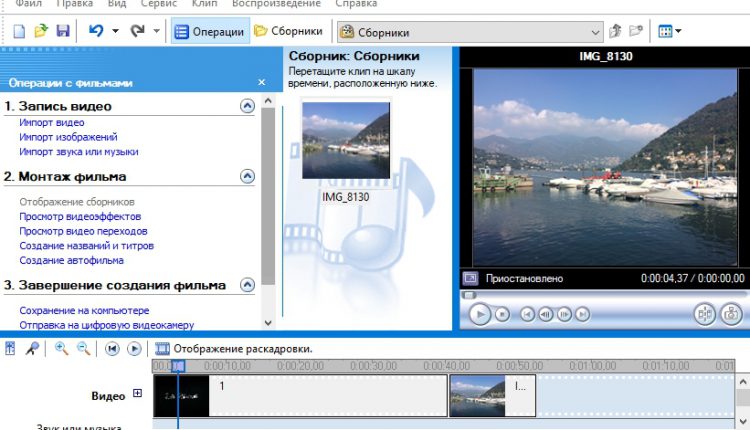Open the Вид menu
The width and height of the screenshot is (750, 430).
[x=117, y=4]
